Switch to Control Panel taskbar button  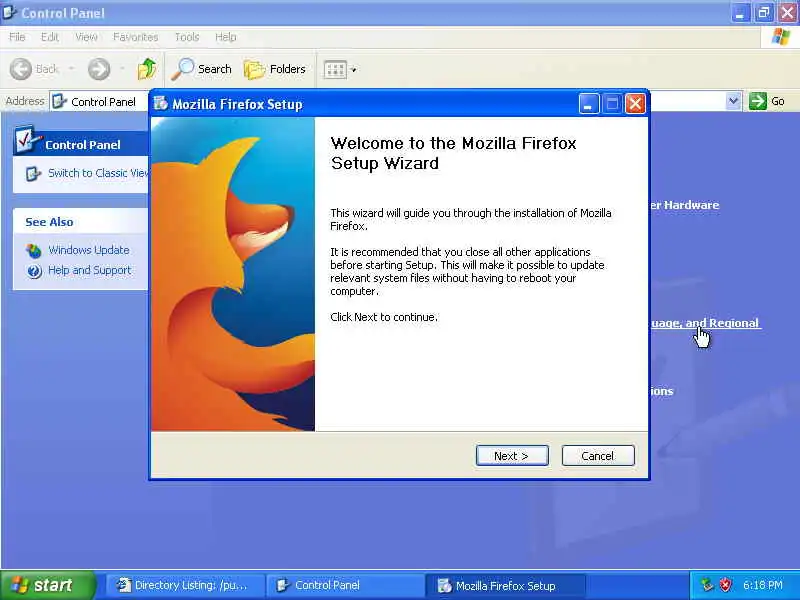pyautogui.click(x=346, y=585)
